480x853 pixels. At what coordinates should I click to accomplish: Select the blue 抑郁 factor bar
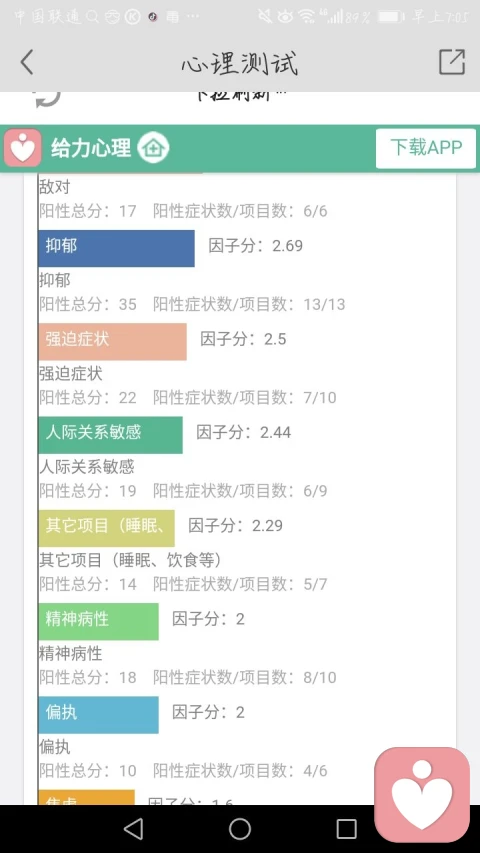click(116, 249)
